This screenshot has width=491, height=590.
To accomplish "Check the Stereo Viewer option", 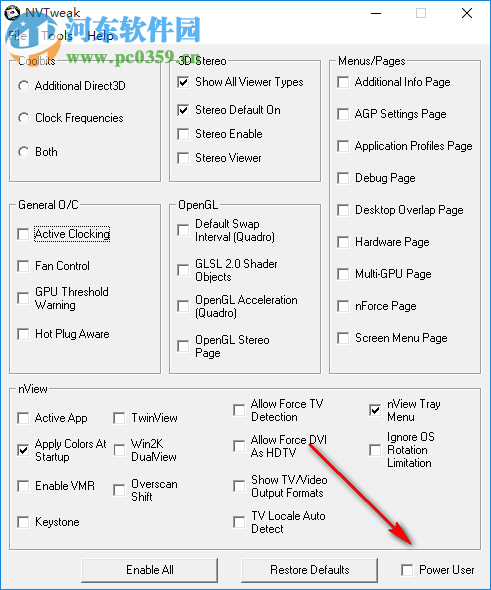I will tap(183, 158).
